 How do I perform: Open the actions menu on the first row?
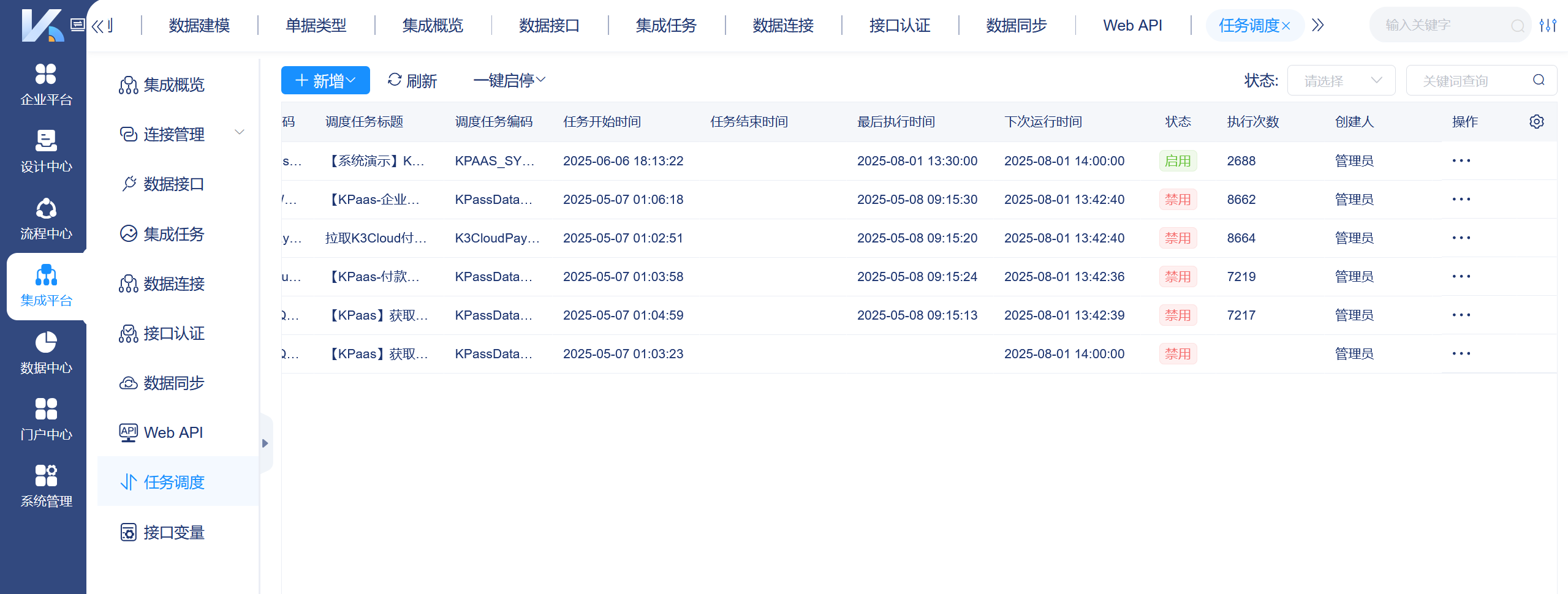(x=1463, y=160)
